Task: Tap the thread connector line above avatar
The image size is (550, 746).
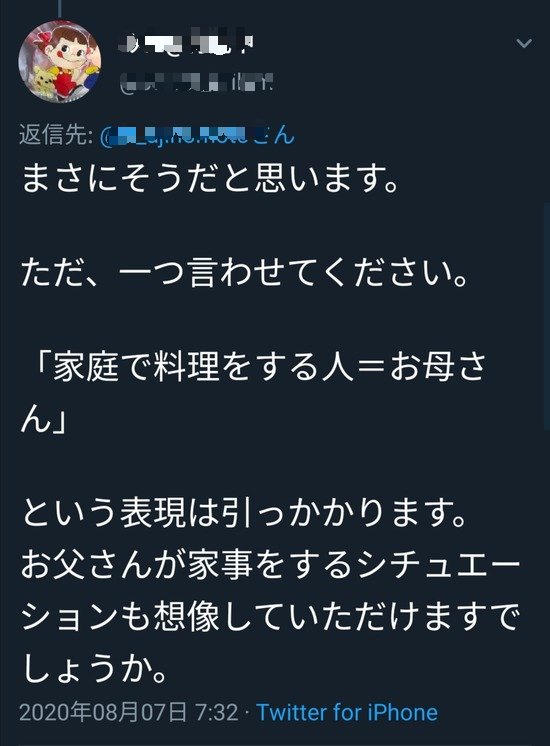Action: pos(59,10)
